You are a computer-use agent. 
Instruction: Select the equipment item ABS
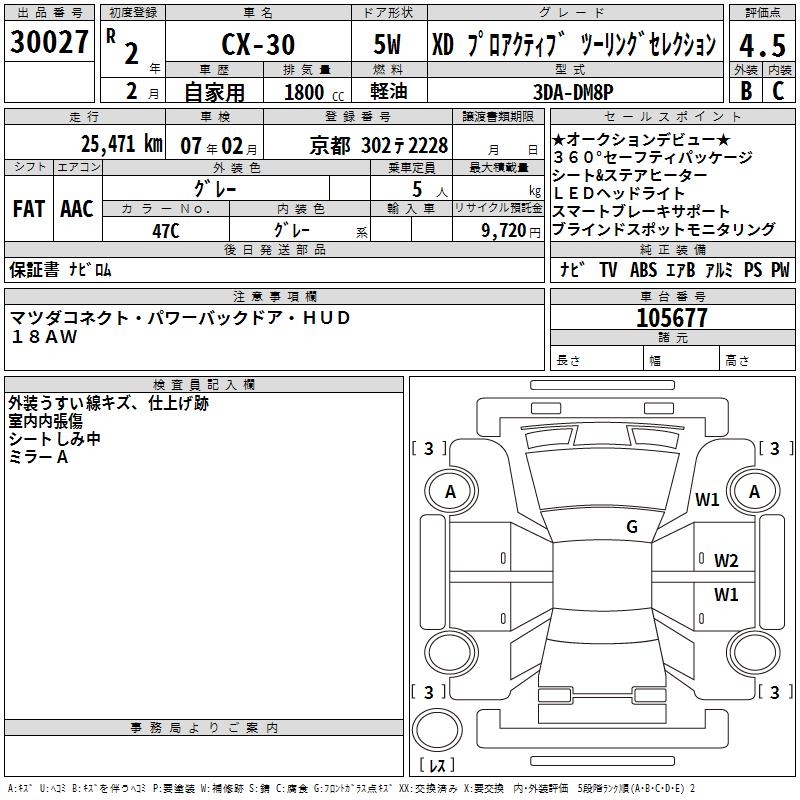click(x=643, y=270)
